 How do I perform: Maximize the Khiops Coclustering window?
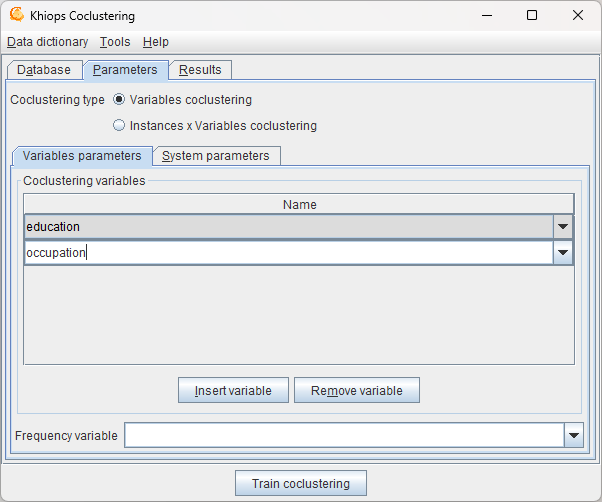(x=532, y=15)
